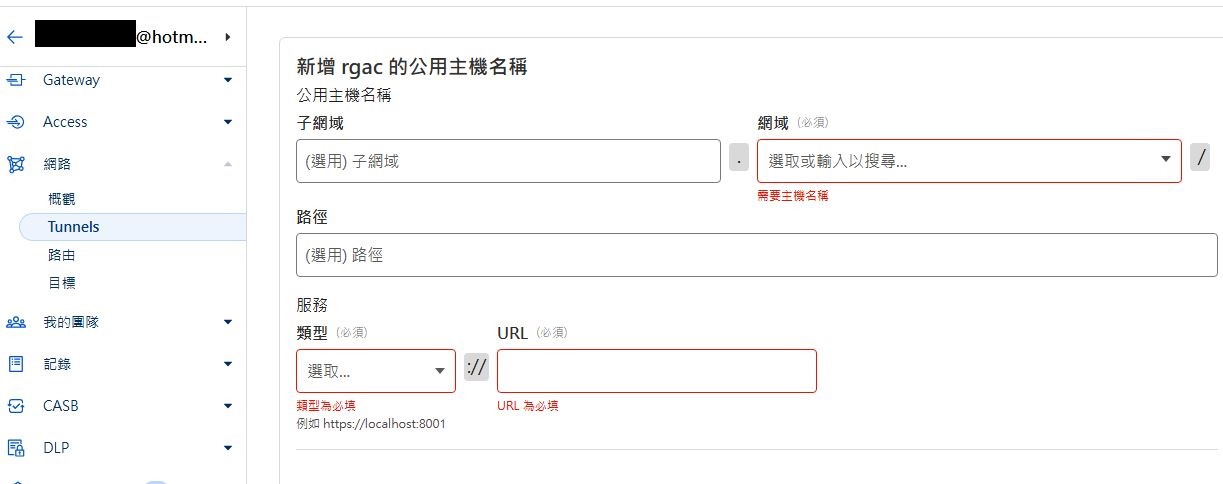Collapse the 網路 section chevron
Image resolution: width=1223 pixels, height=484 pixels.
click(x=228, y=164)
